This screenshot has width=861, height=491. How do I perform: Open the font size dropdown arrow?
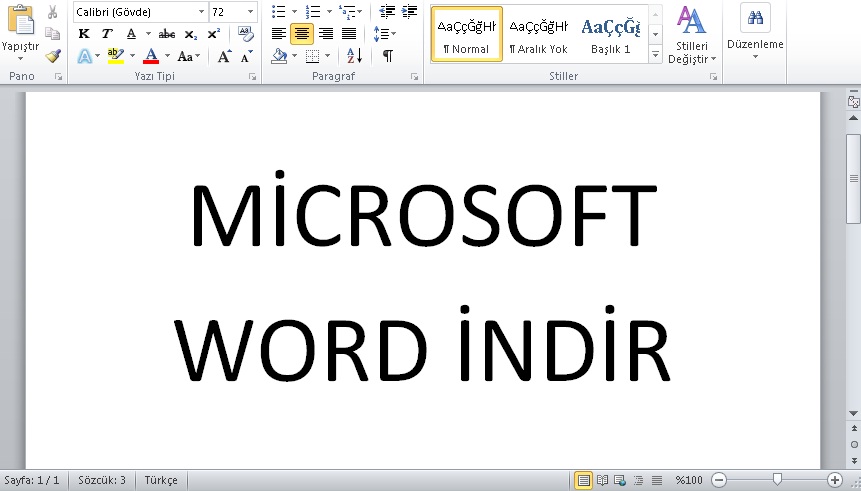(250, 12)
